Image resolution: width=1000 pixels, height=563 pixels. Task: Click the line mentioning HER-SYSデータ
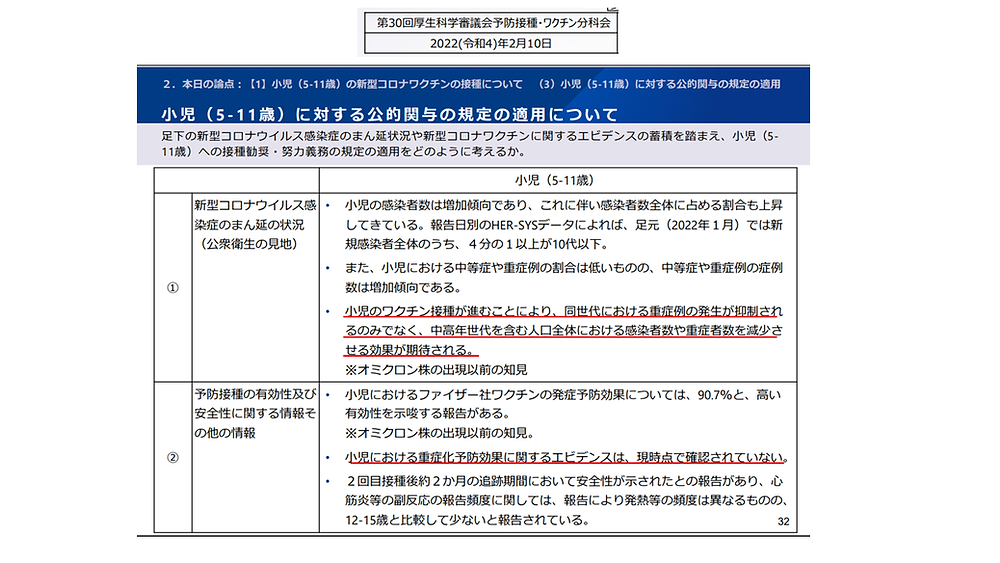pyautogui.click(x=564, y=224)
